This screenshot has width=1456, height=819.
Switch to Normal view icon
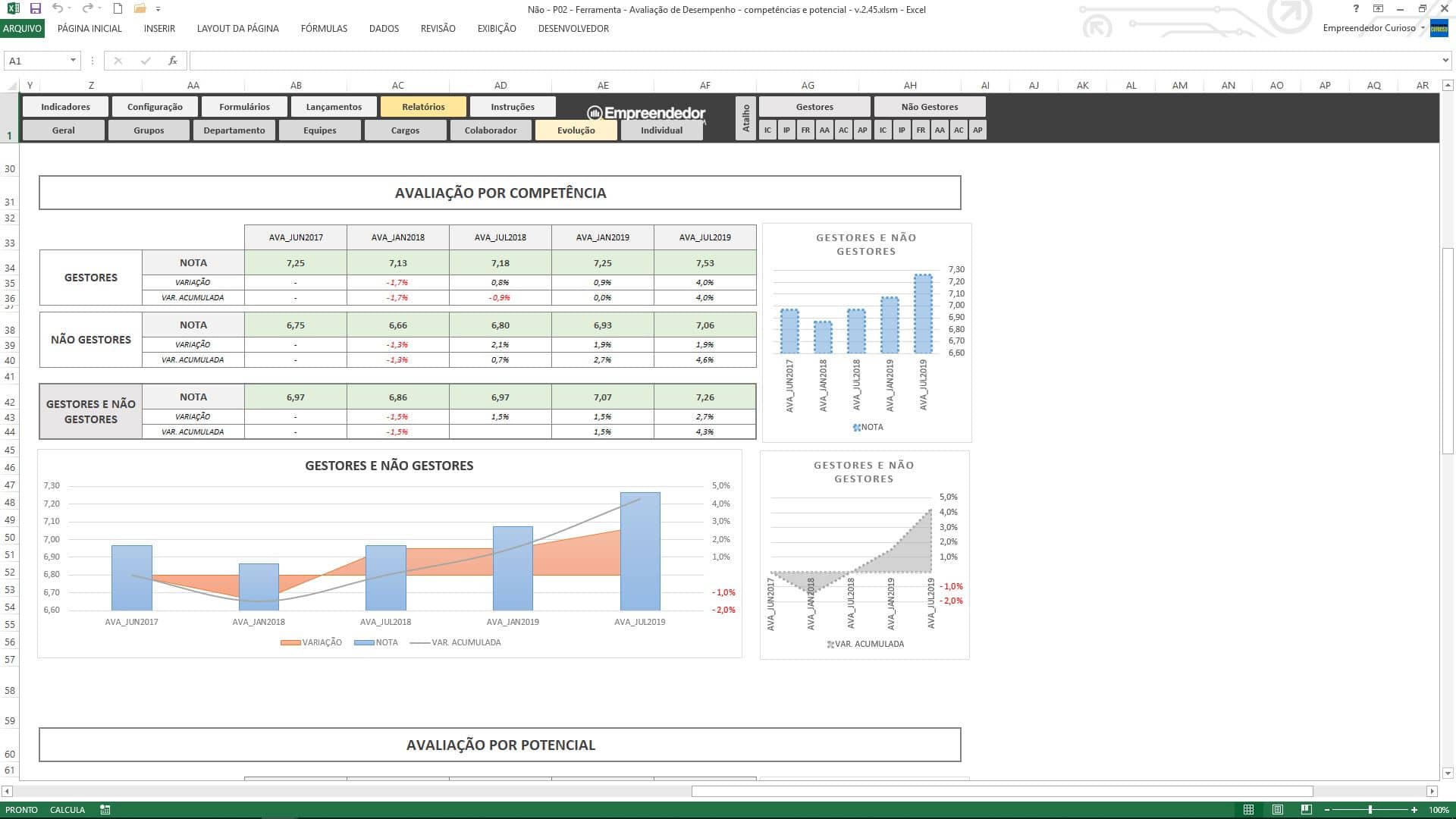[1248, 810]
